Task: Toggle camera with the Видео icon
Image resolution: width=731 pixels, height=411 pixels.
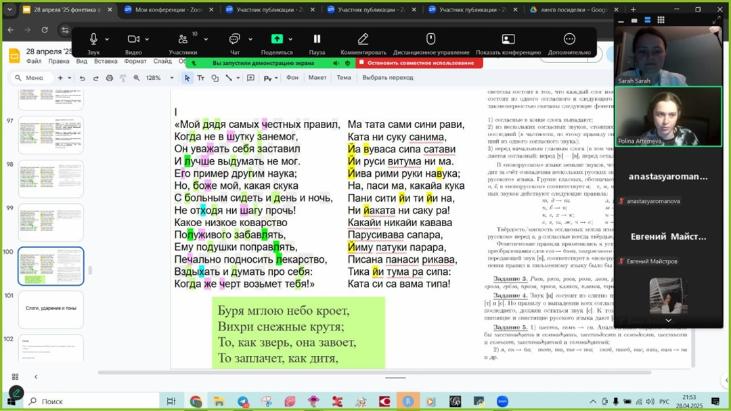Action: (134, 39)
